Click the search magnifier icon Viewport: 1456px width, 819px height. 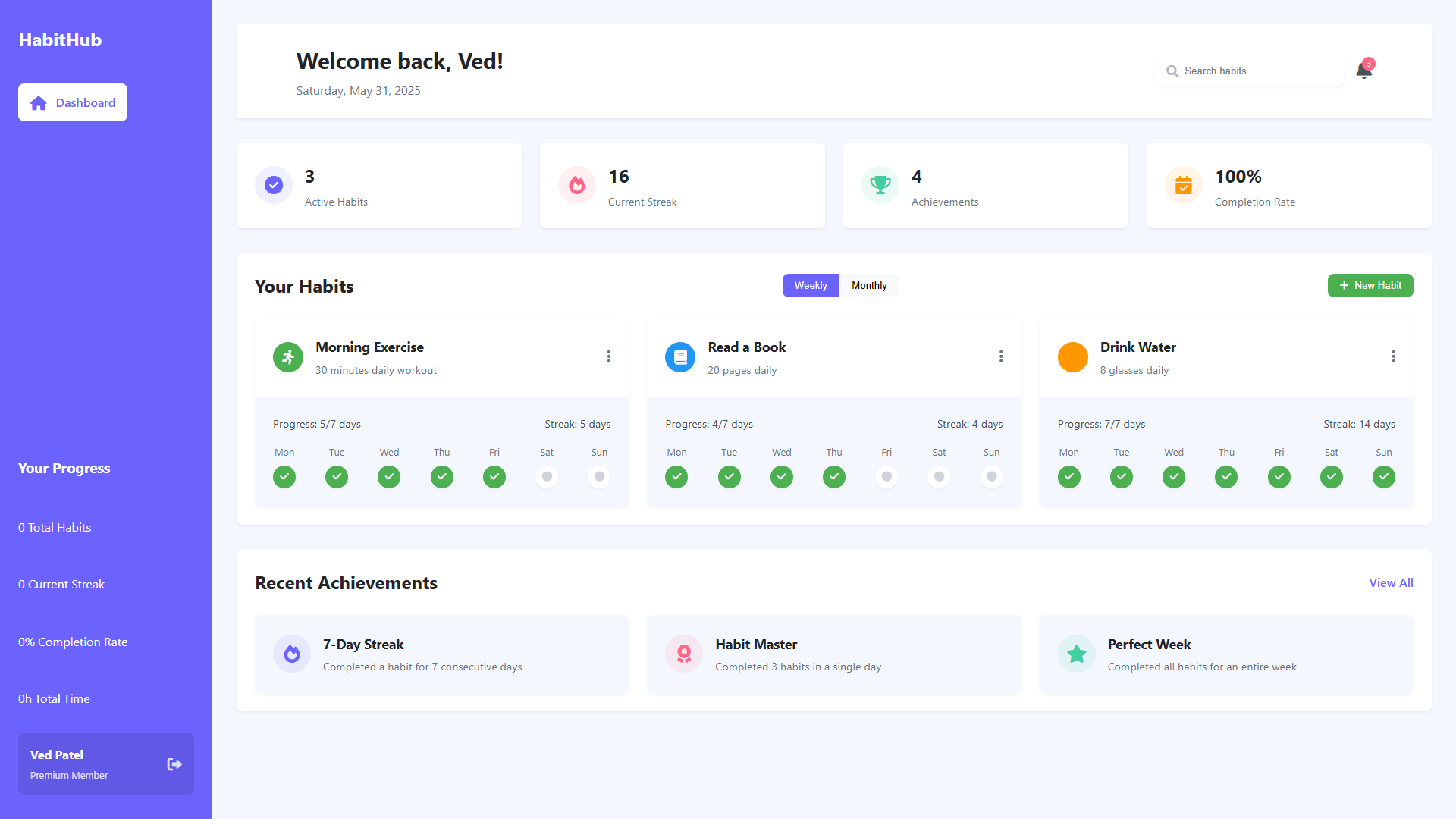[1172, 71]
